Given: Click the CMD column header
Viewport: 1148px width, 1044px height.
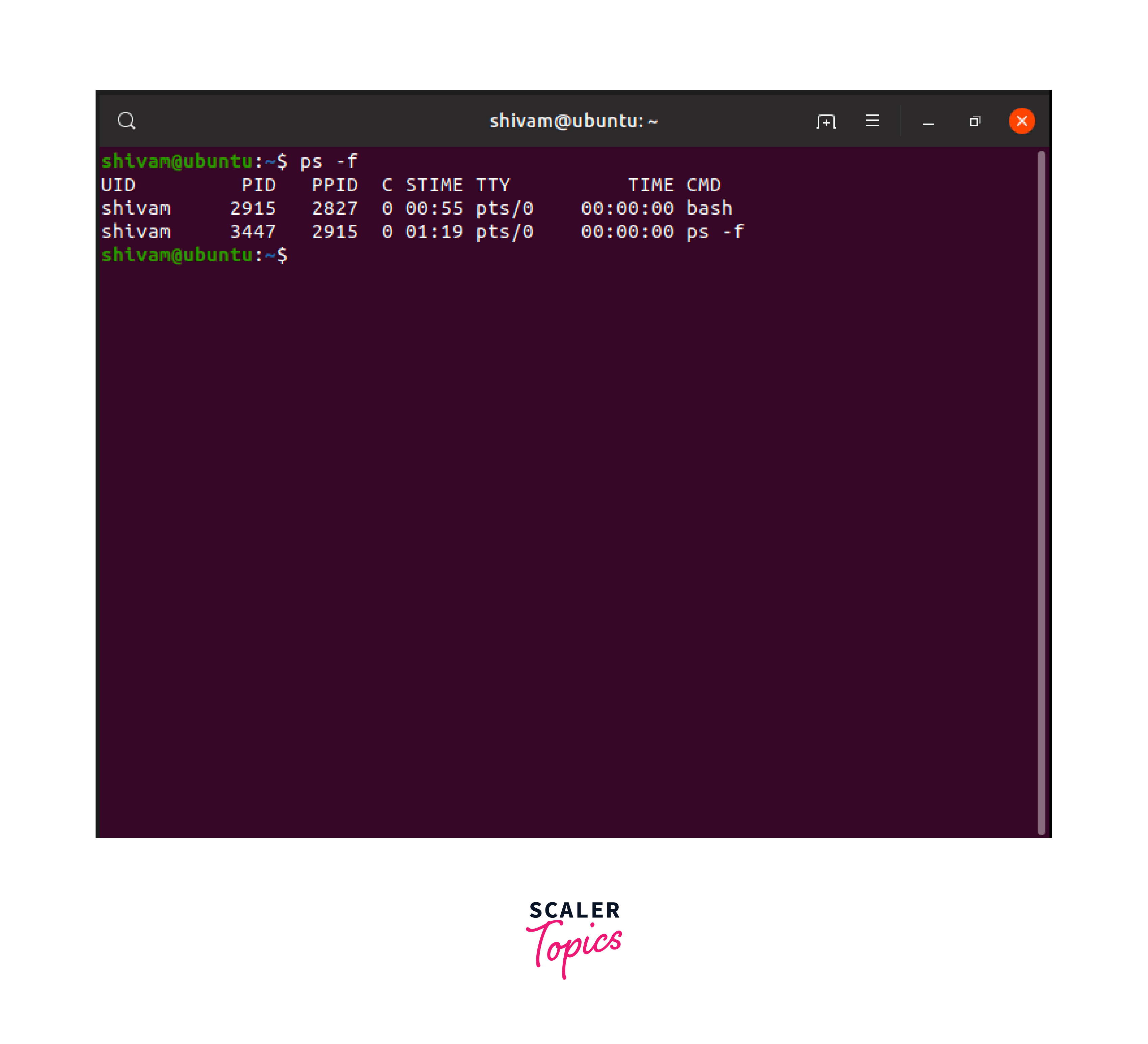Looking at the screenshot, I should tap(703, 185).
